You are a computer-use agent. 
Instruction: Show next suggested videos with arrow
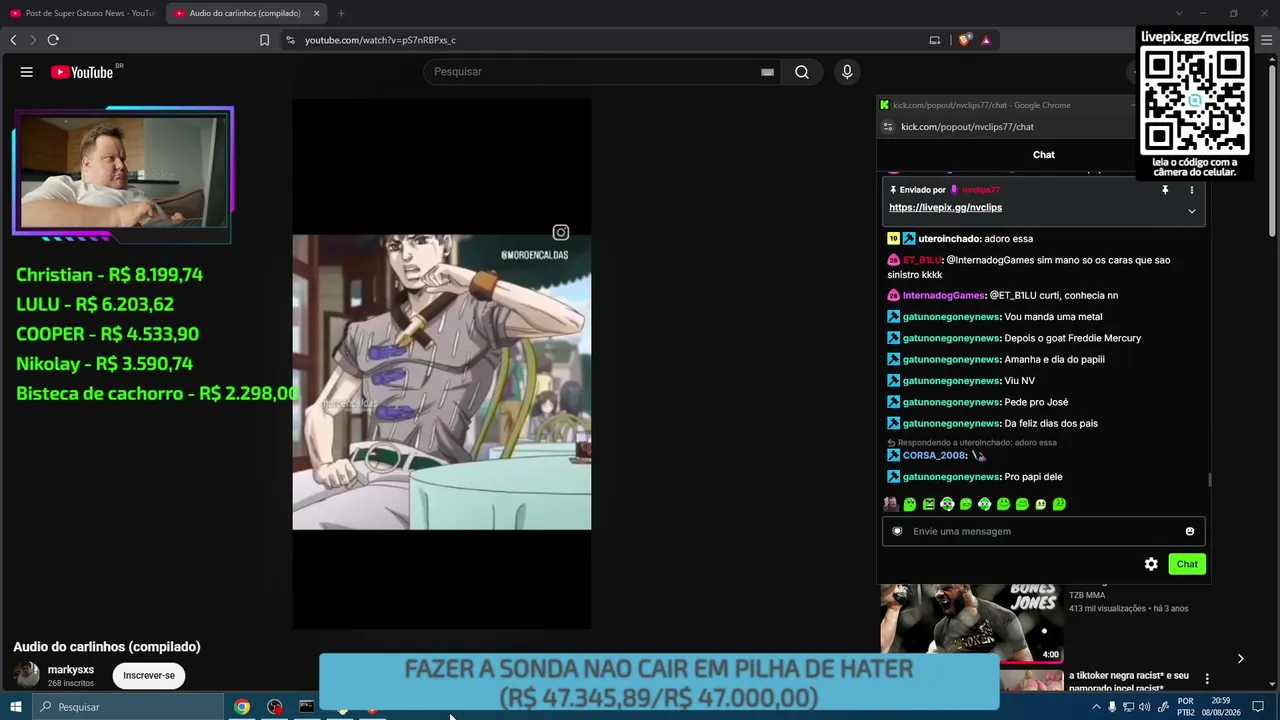coord(1240,658)
